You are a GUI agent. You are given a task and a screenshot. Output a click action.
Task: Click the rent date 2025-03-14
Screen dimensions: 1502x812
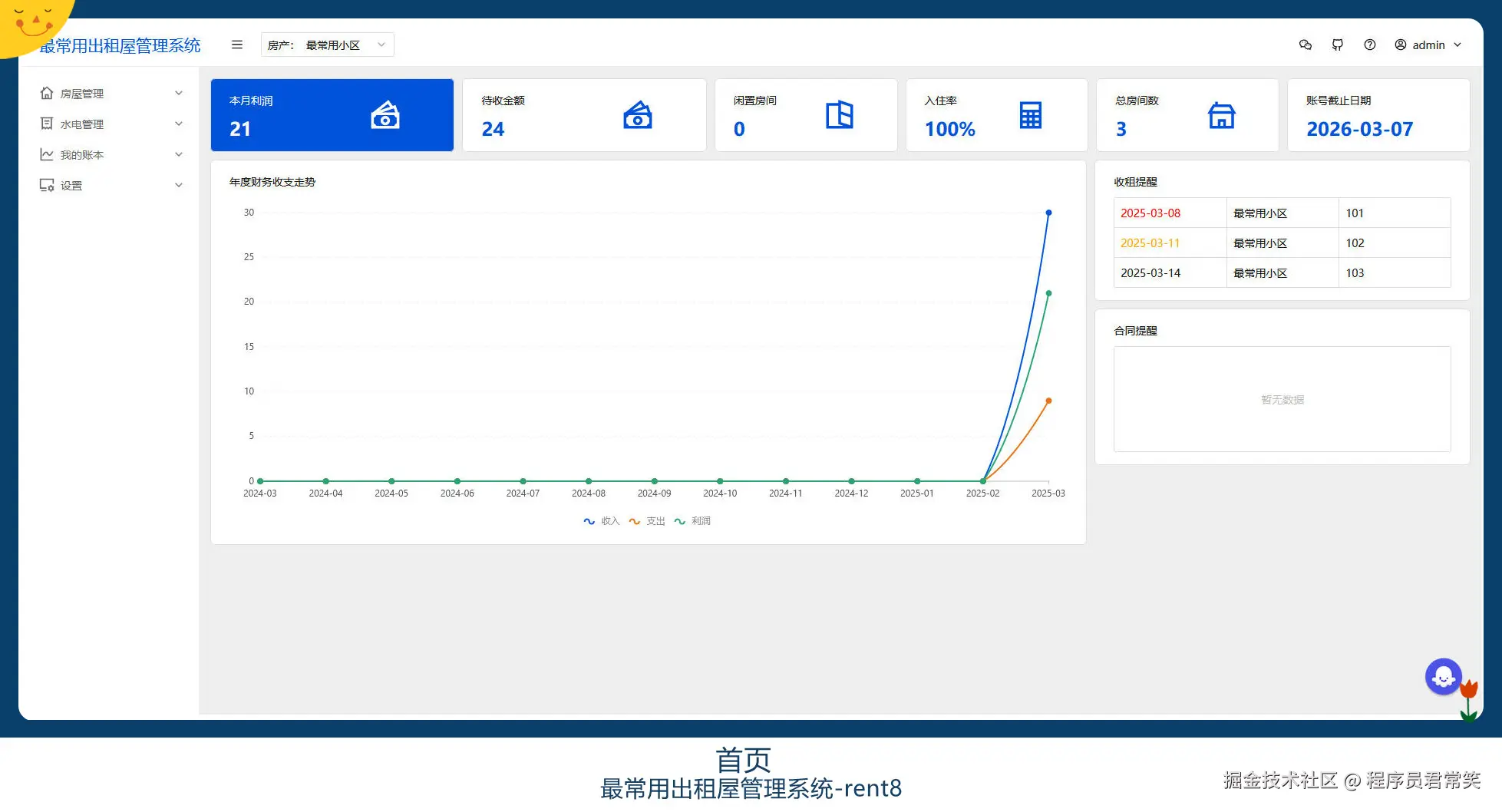point(1150,273)
